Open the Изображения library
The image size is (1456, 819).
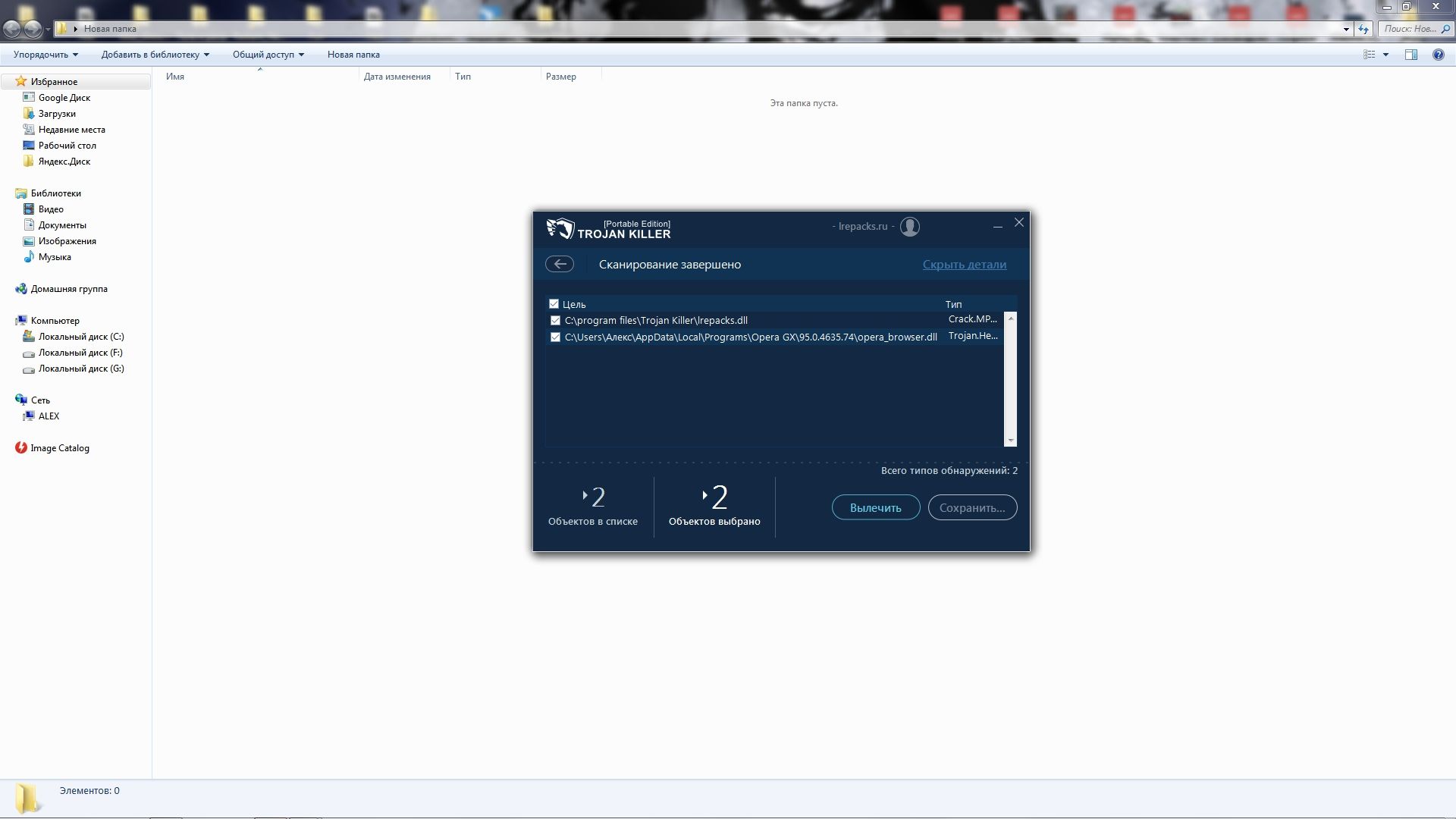[x=67, y=241]
